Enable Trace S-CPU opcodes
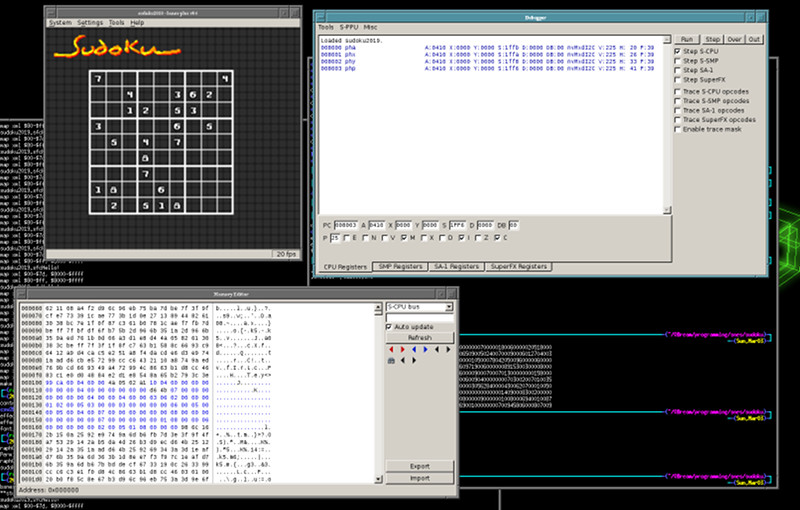Viewport: 800px width, 510px height. (678, 92)
